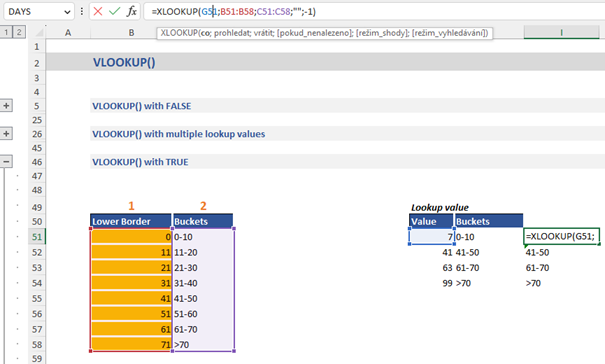Click the lookup value cell containing 7
The image size is (605, 364).
tap(431, 237)
